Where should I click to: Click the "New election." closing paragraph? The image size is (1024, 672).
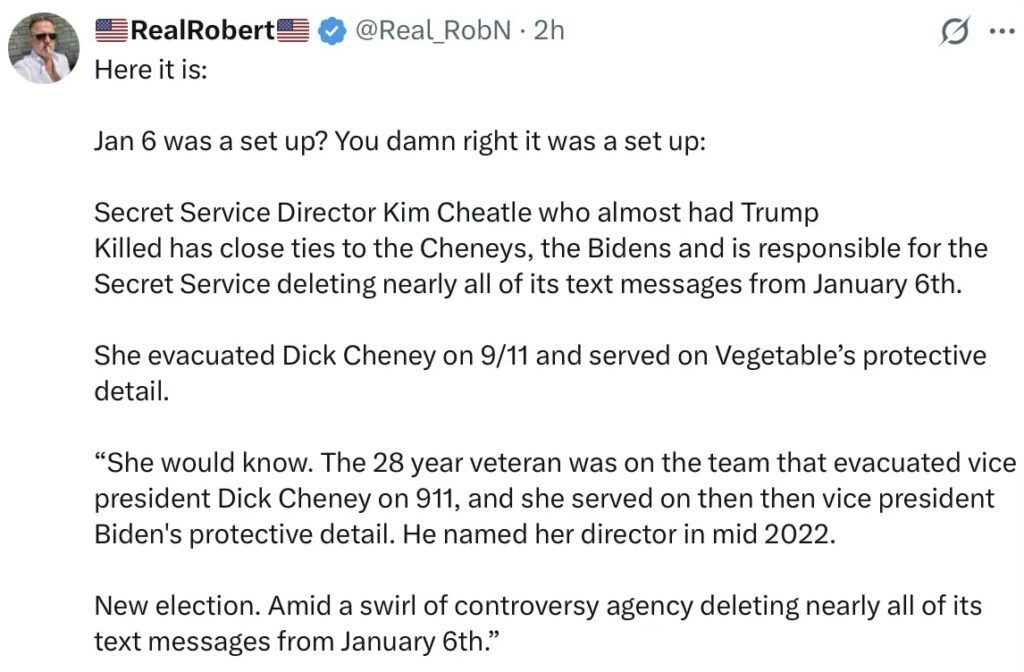click(538, 605)
